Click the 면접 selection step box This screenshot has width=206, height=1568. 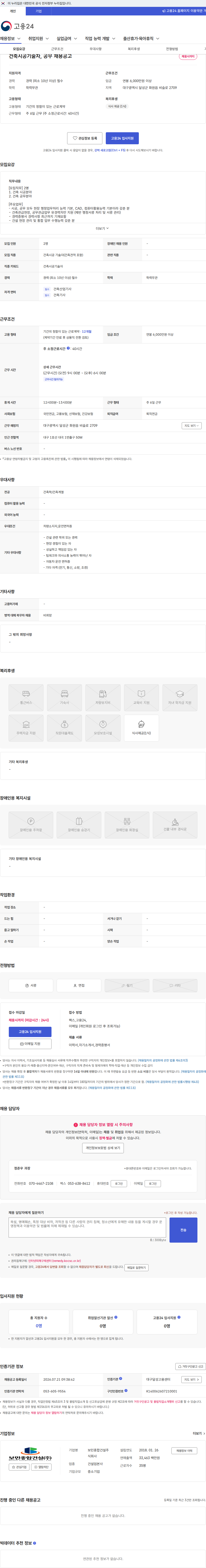coord(79,985)
